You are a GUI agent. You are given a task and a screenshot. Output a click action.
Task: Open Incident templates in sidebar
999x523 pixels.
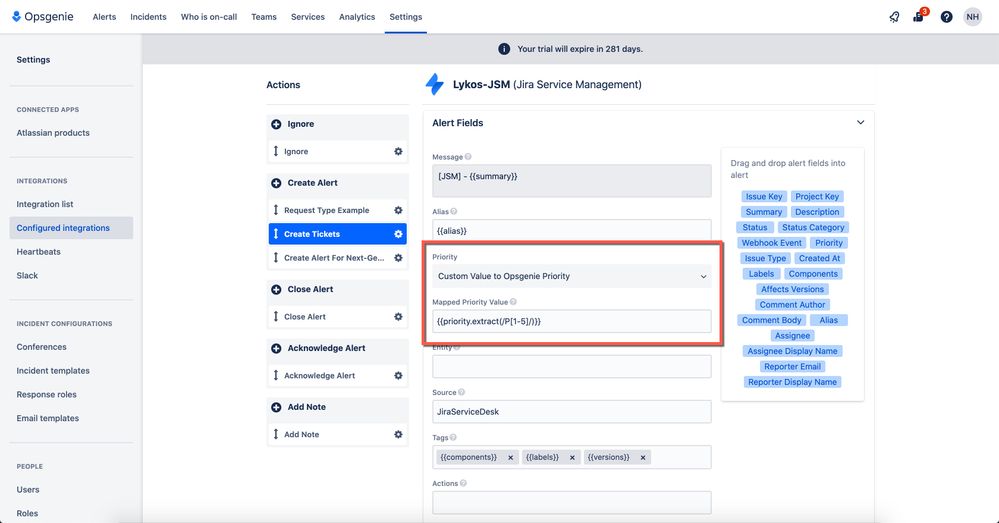coord(53,371)
